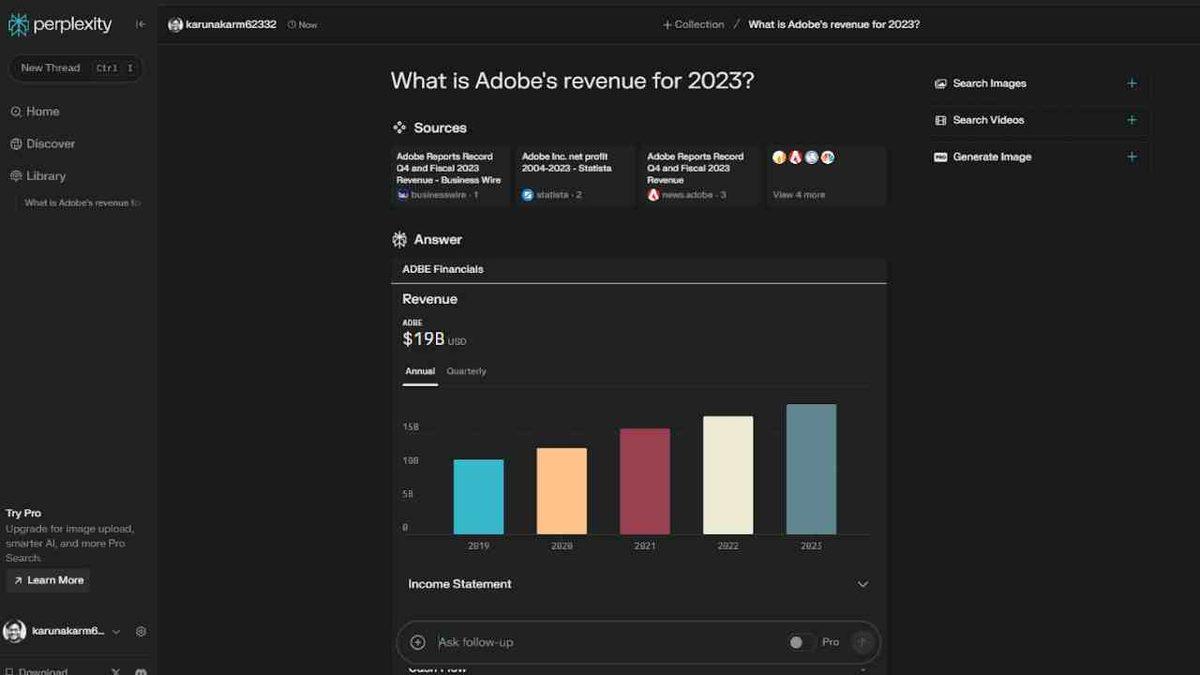Open Discover in the sidebar
The height and width of the screenshot is (675, 1200).
tap(50, 144)
